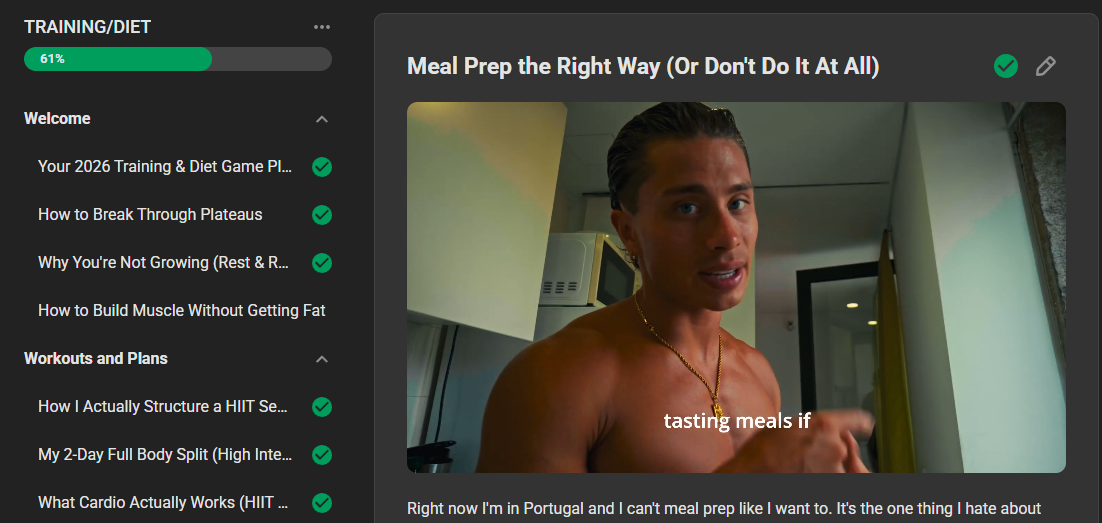Collapse the Welcome section chevron
Viewport: 1102px width, 523px height.
pyautogui.click(x=322, y=119)
